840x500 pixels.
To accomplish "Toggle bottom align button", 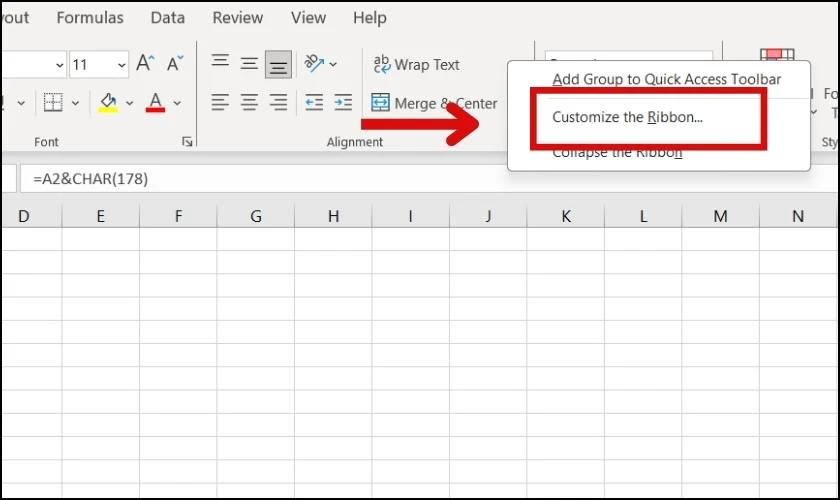I will pyautogui.click(x=278, y=64).
